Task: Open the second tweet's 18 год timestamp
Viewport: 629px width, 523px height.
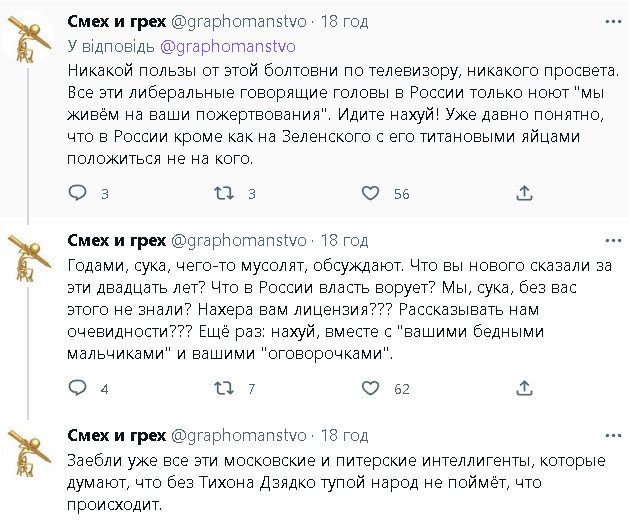Action: click(342, 241)
